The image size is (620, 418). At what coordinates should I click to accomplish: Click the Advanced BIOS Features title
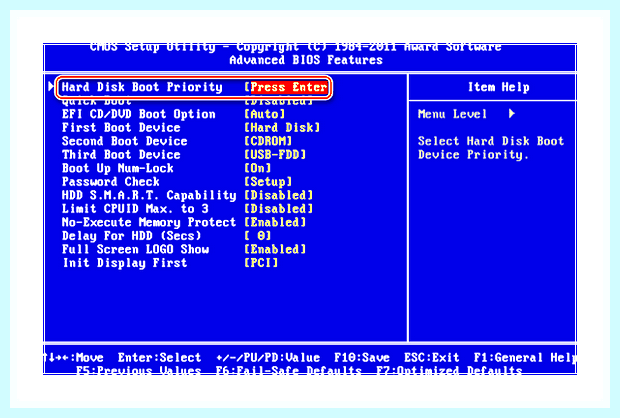point(306,60)
